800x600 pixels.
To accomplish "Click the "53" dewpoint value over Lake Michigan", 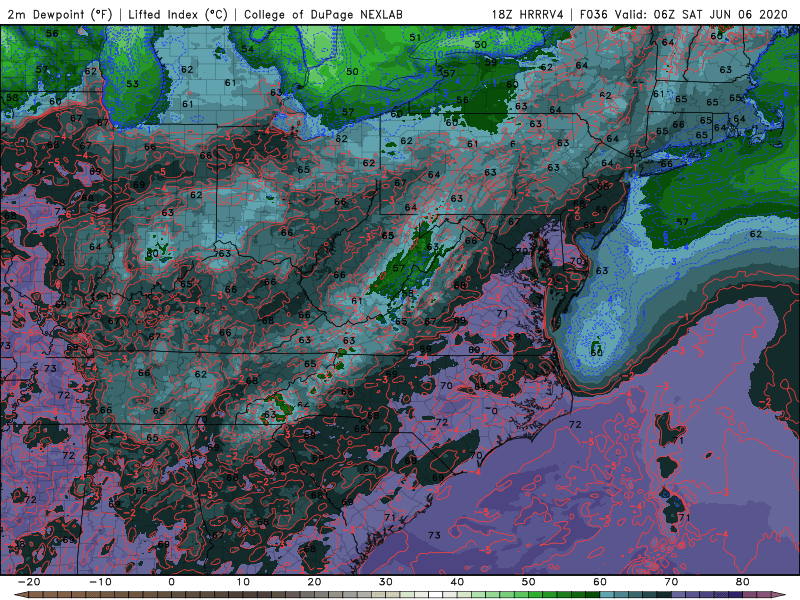I will (x=133, y=84).
